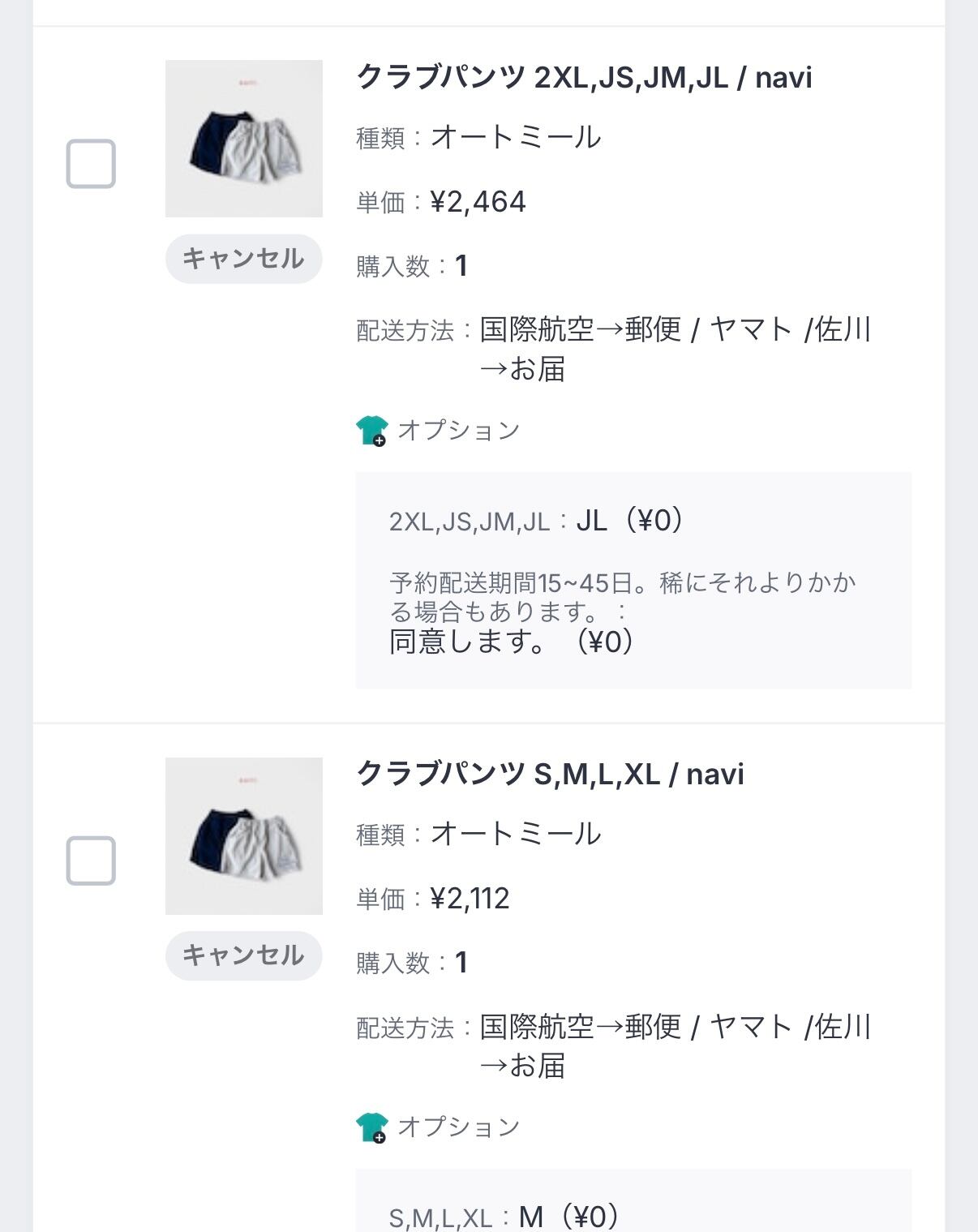Viewport: 978px width, 1232px height.
Task: Click the second オプション label
Action: 458,1127
